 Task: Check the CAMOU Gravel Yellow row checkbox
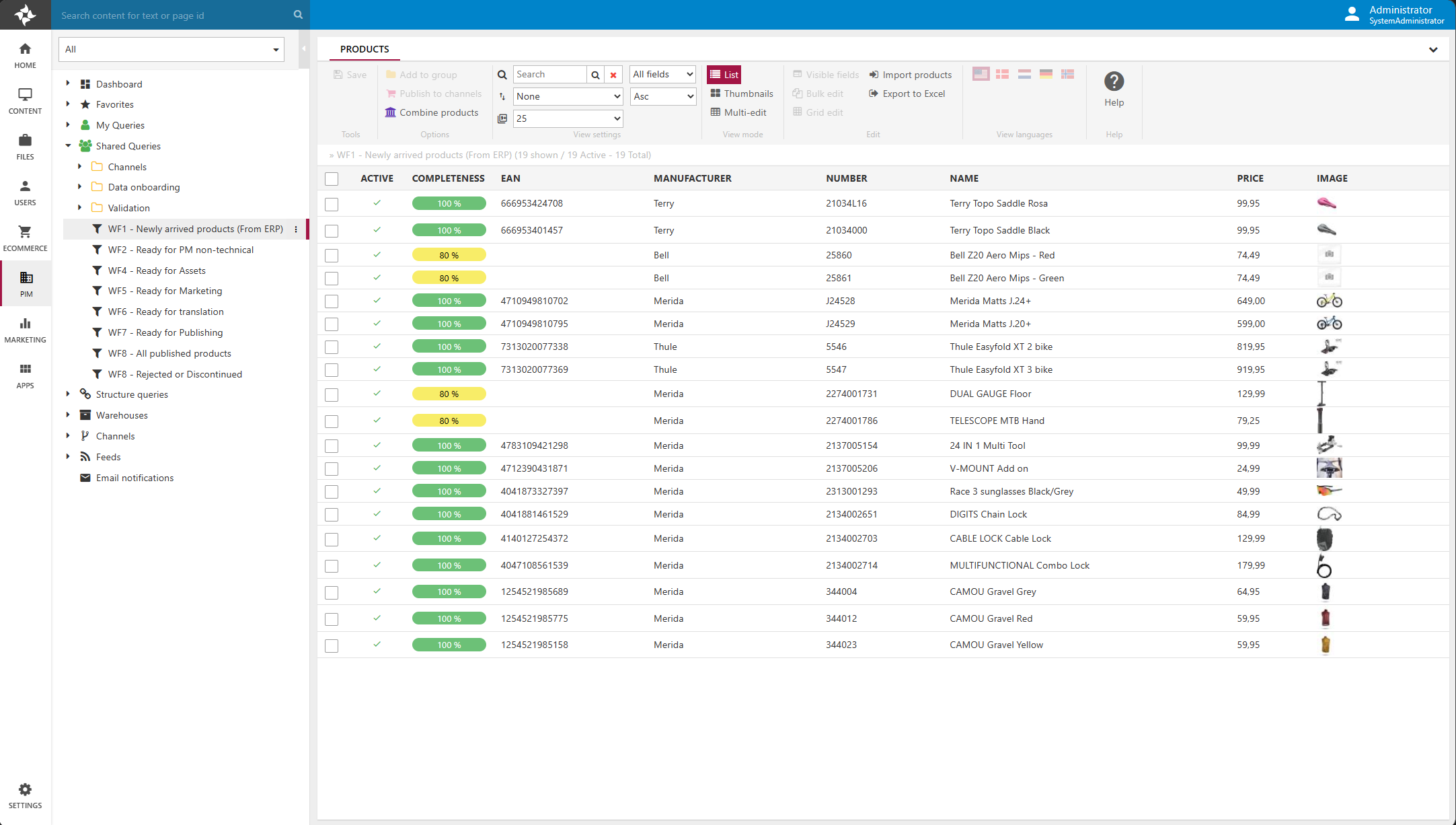coord(332,646)
